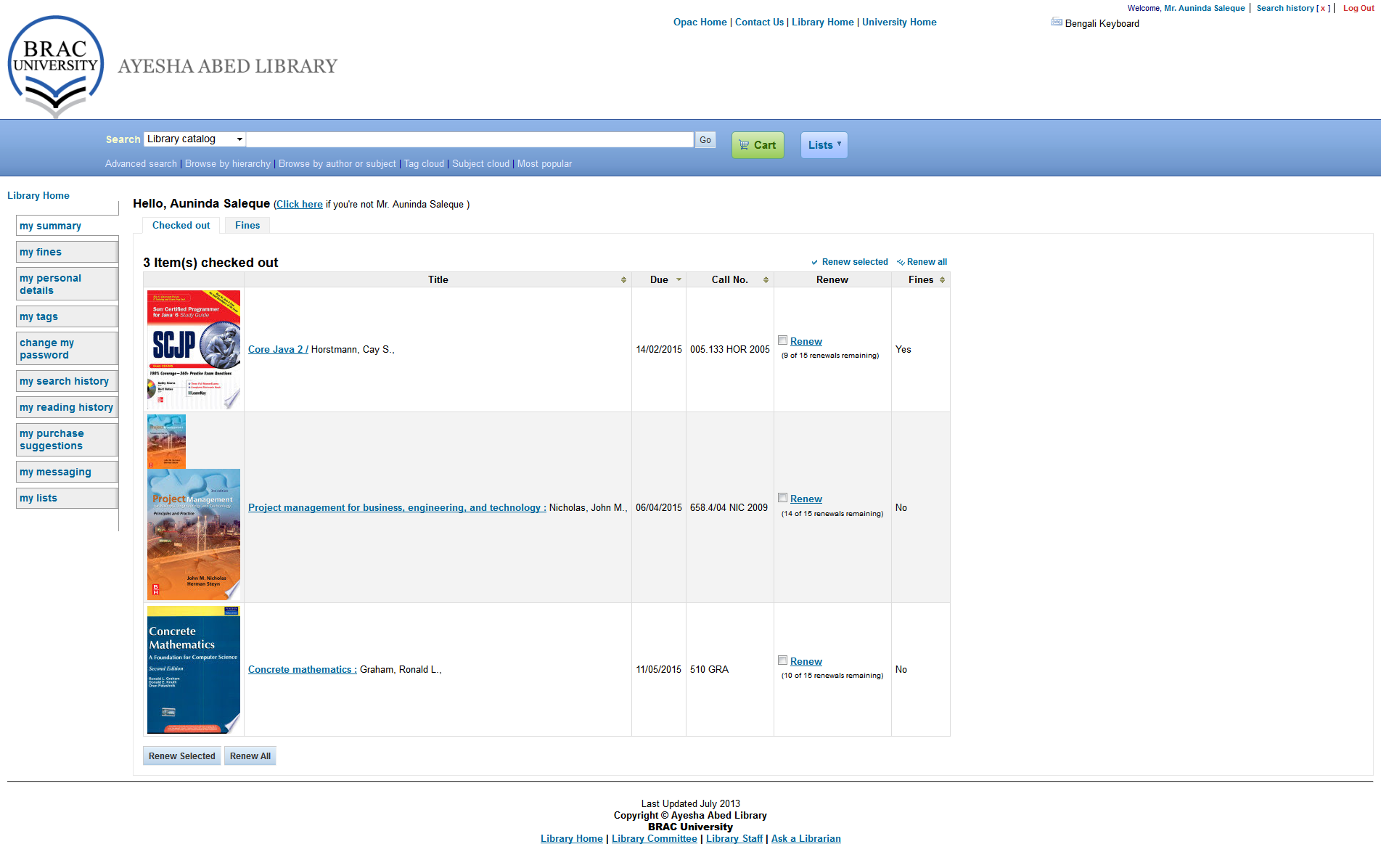1381x868 pixels.
Task: Click Renew link for Project management book
Action: pyautogui.click(x=806, y=499)
